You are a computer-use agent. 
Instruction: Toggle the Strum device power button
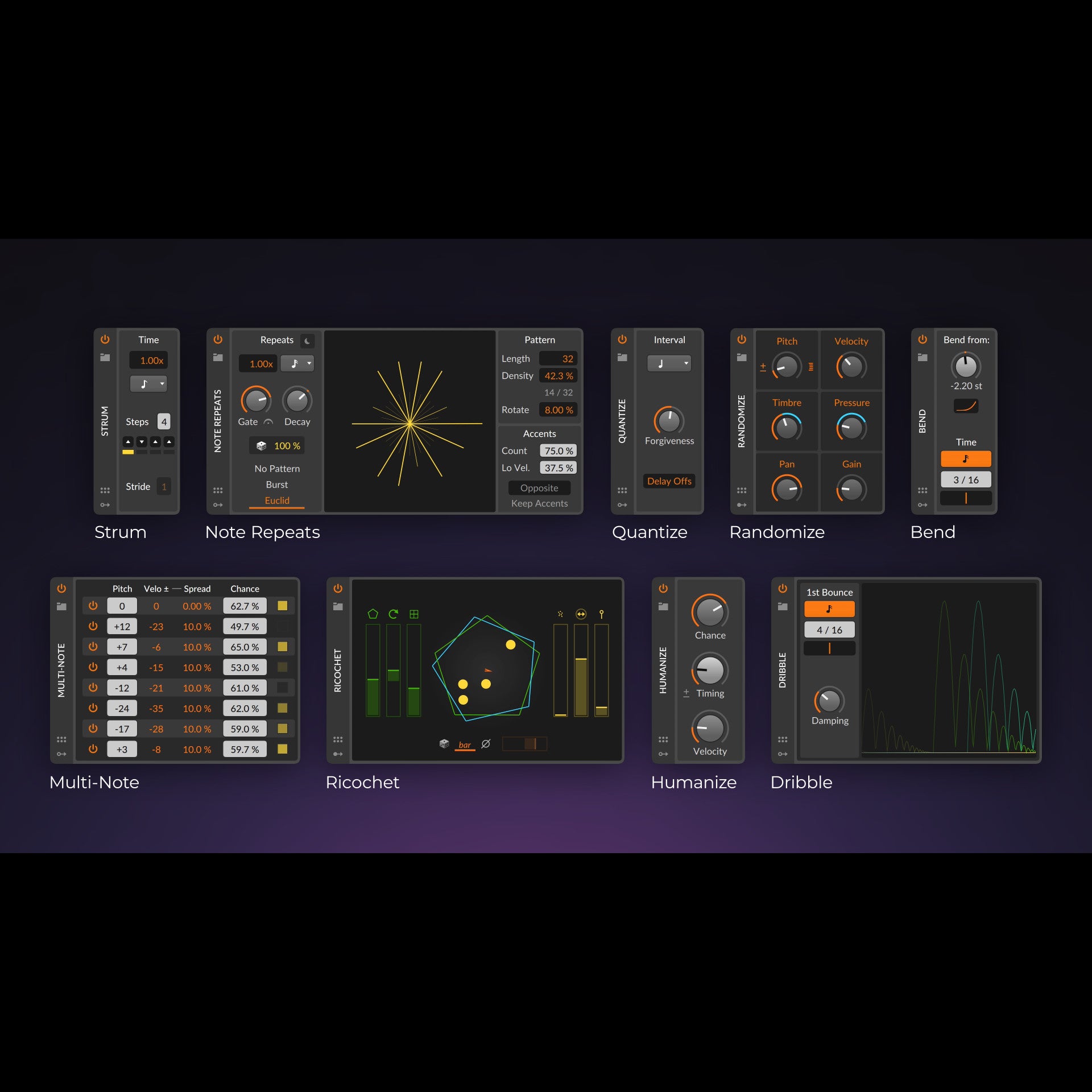pyautogui.click(x=105, y=340)
